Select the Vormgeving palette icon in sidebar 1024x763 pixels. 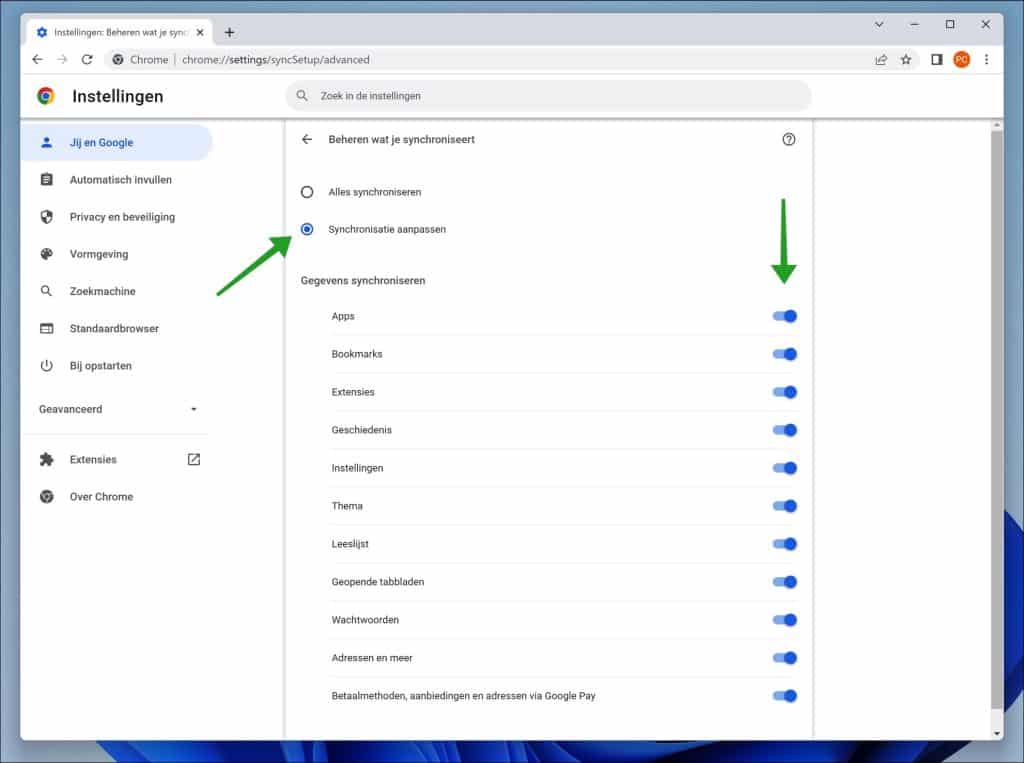44,254
